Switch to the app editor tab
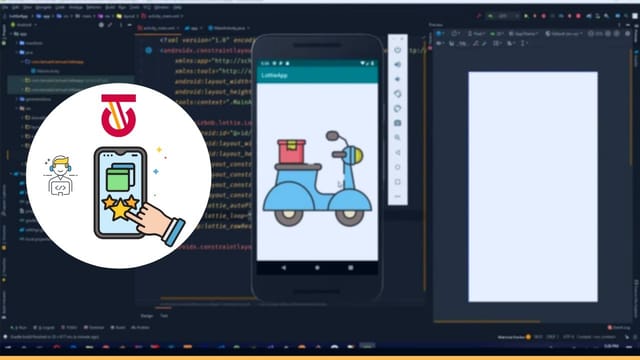The height and width of the screenshot is (360, 640). (x=194, y=28)
